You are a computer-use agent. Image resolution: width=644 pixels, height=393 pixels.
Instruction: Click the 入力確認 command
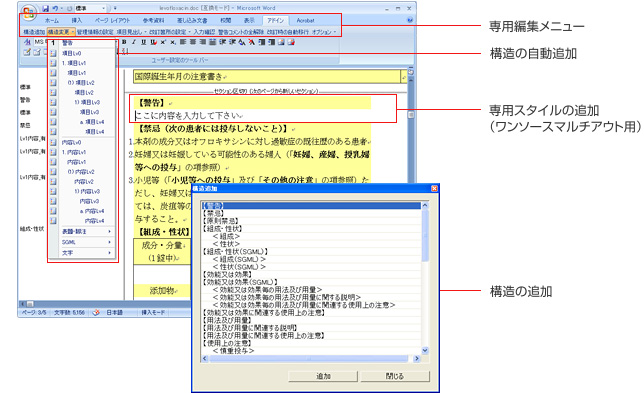pos(204,32)
